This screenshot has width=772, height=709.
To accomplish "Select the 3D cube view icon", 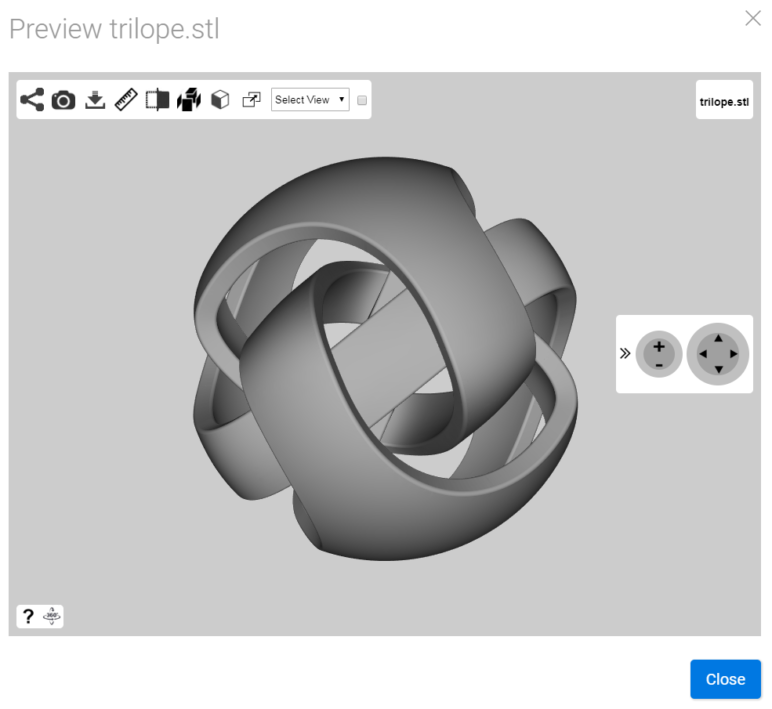I will 220,100.
